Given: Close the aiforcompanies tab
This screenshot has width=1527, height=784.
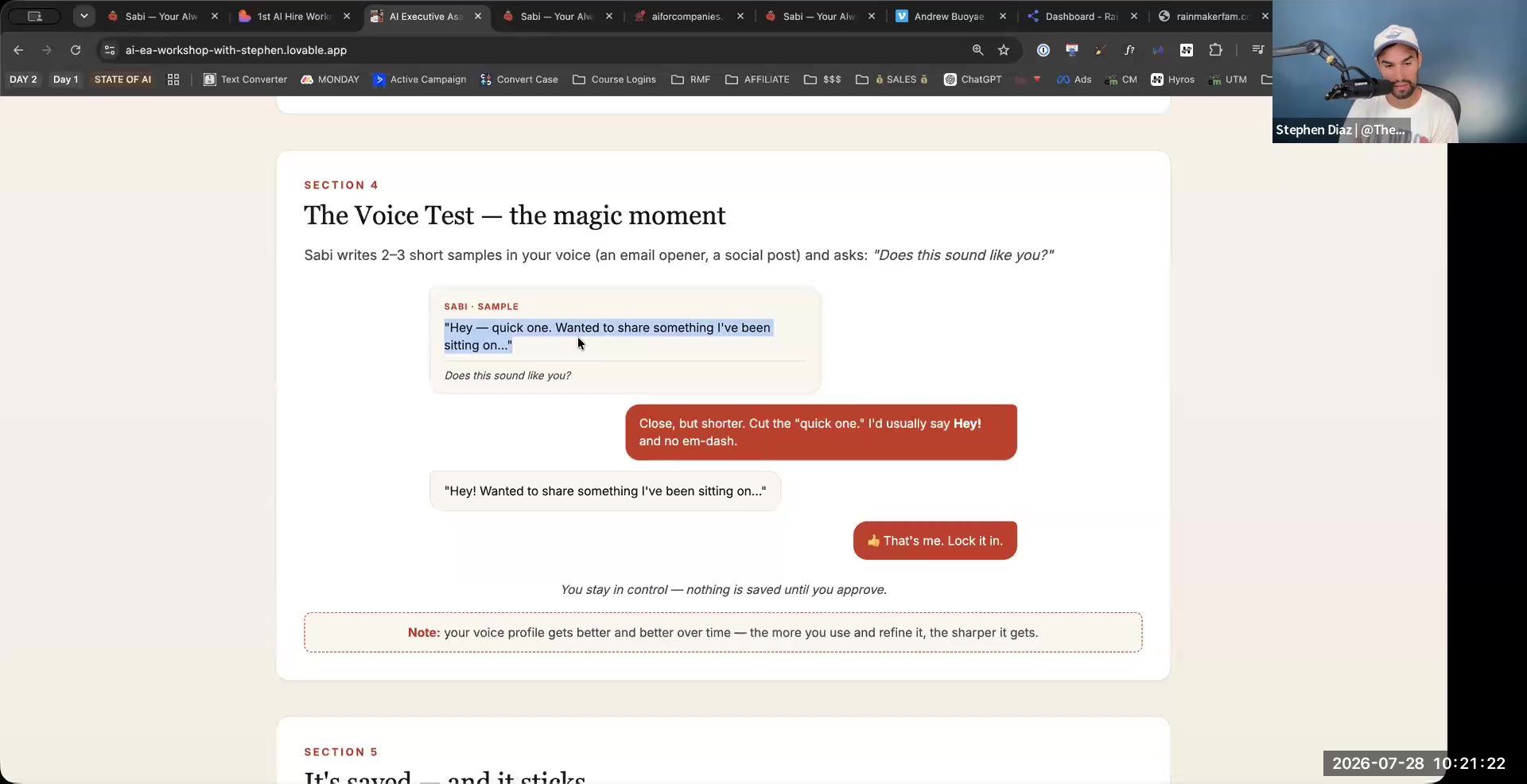Looking at the screenshot, I should point(740,16).
